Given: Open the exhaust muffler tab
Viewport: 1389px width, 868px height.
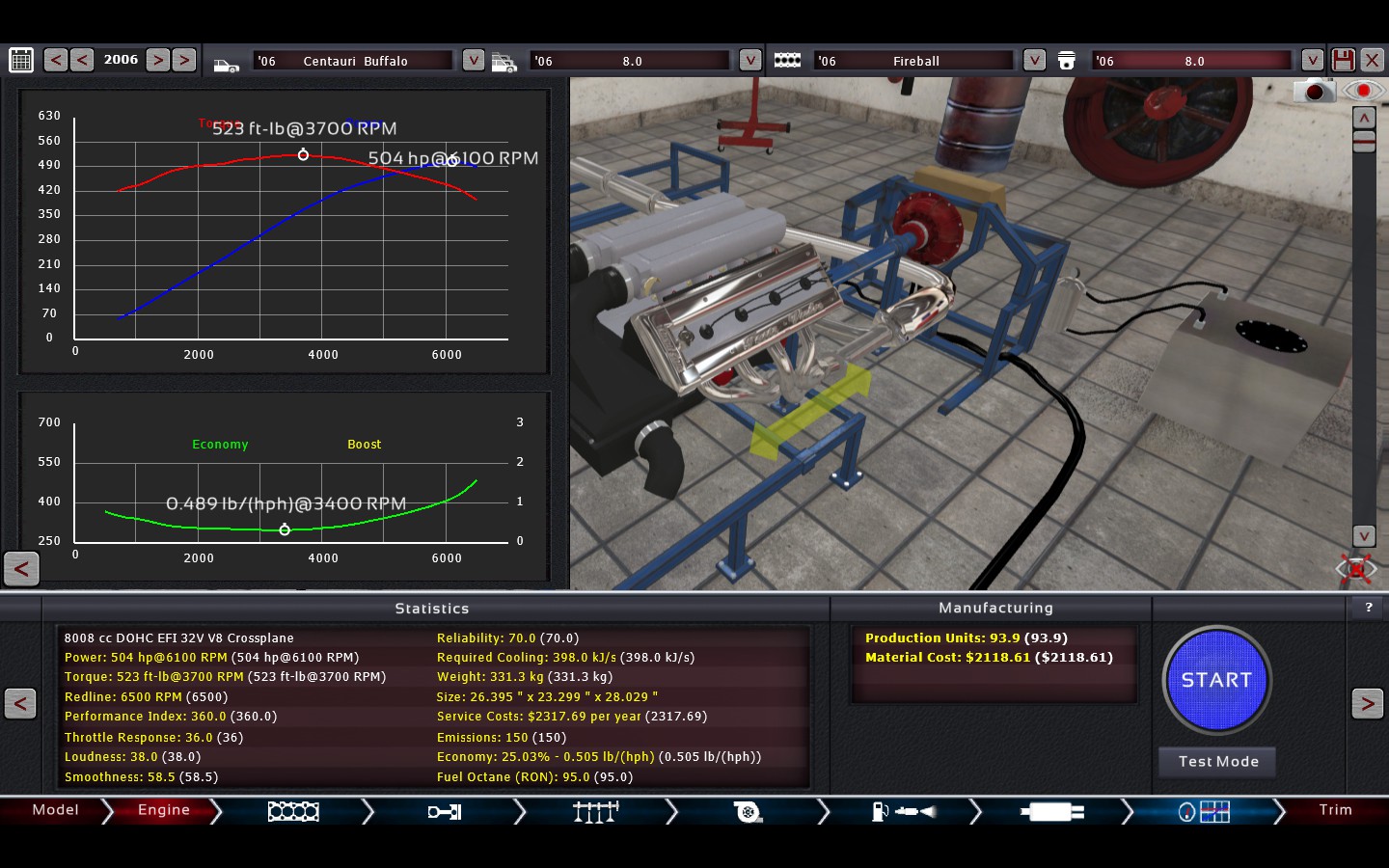Looking at the screenshot, I should (1051, 812).
